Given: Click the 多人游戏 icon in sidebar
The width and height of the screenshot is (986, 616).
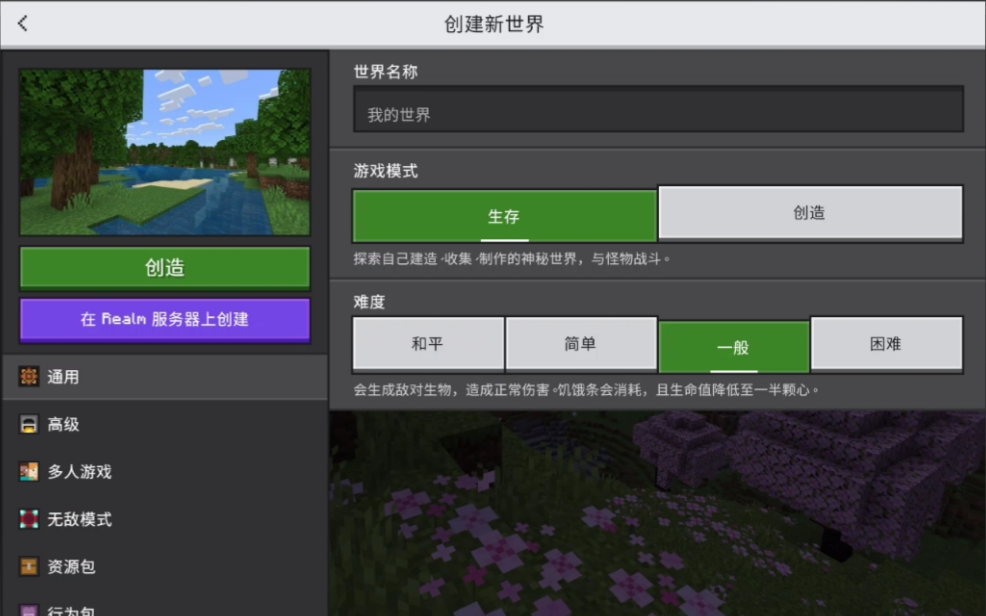Looking at the screenshot, I should pos(29,472).
